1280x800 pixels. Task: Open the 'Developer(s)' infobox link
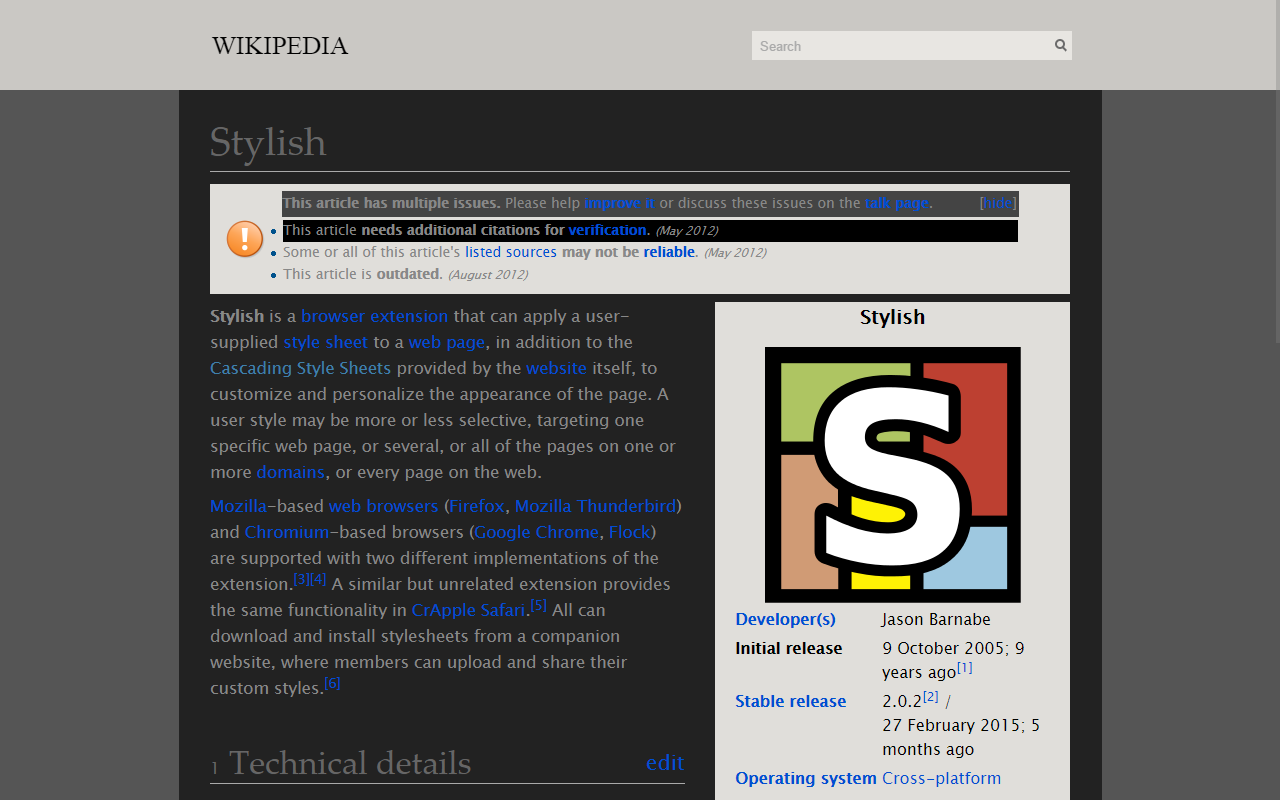click(x=785, y=619)
